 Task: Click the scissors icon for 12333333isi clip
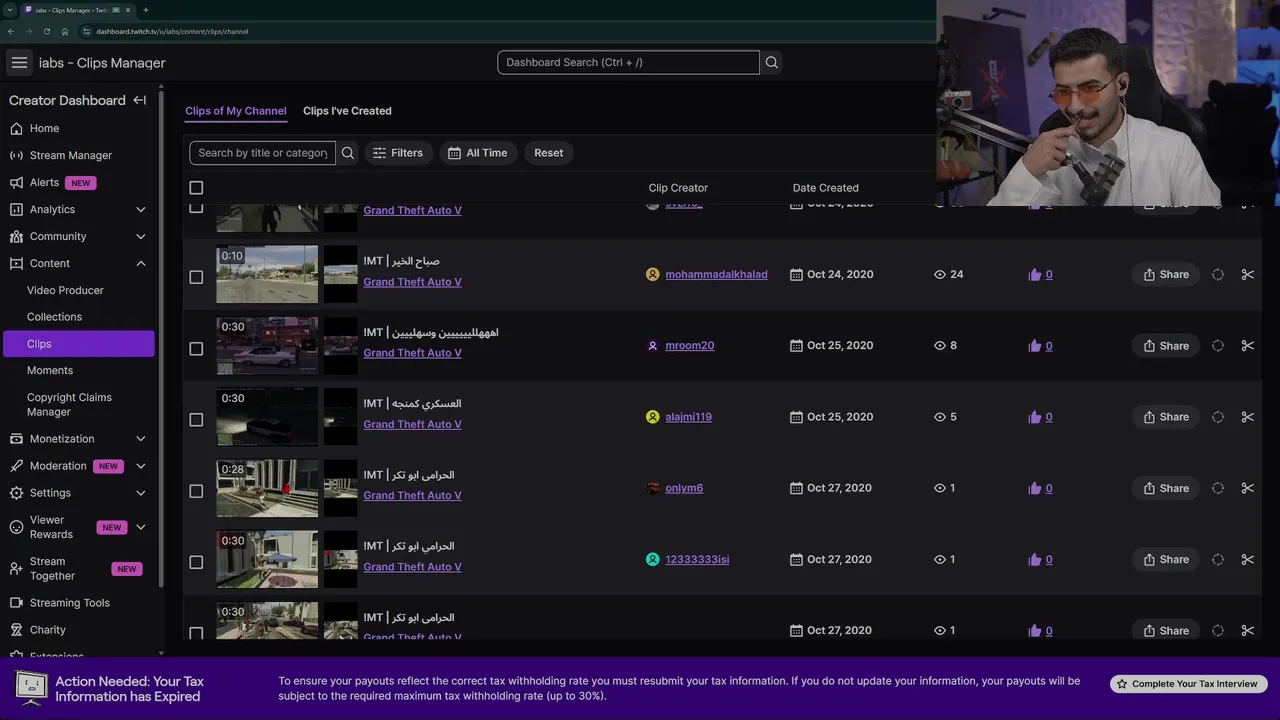click(x=1247, y=559)
